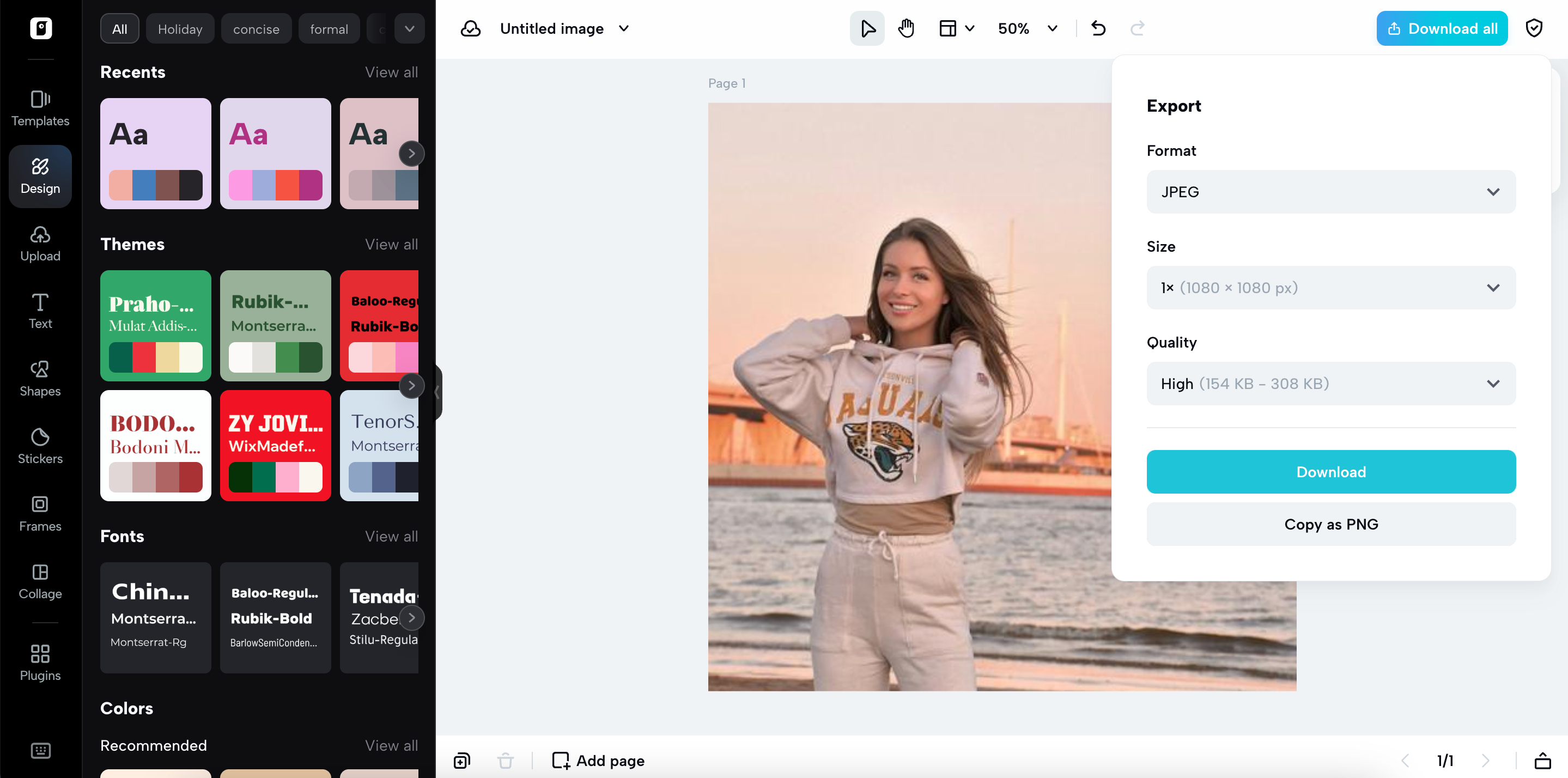Click the cloud save status icon
Viewport: 1568px width, 778px height.
[x=471, y=29]
